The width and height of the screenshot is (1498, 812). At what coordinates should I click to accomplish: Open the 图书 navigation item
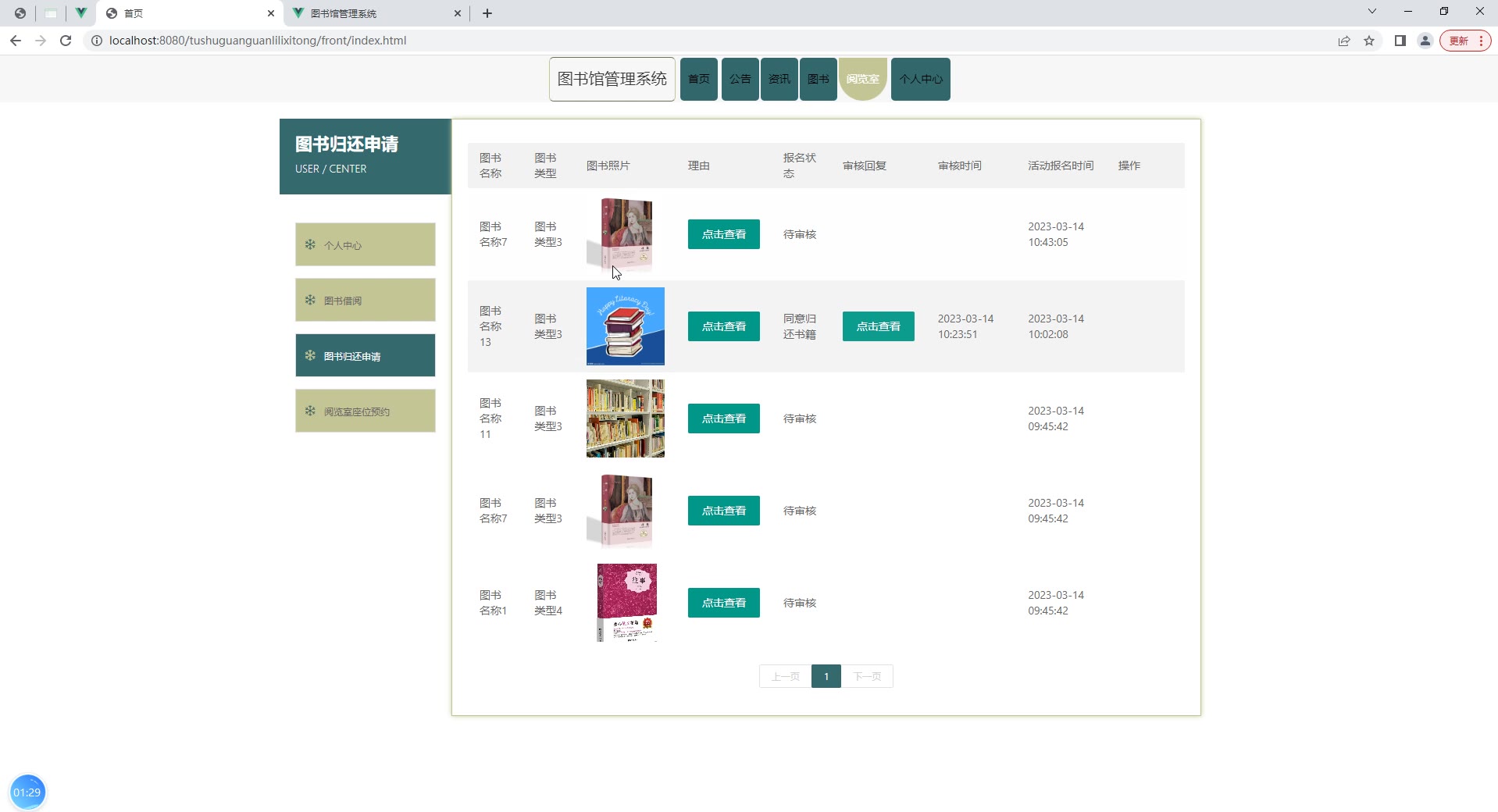tap(819, 79)
